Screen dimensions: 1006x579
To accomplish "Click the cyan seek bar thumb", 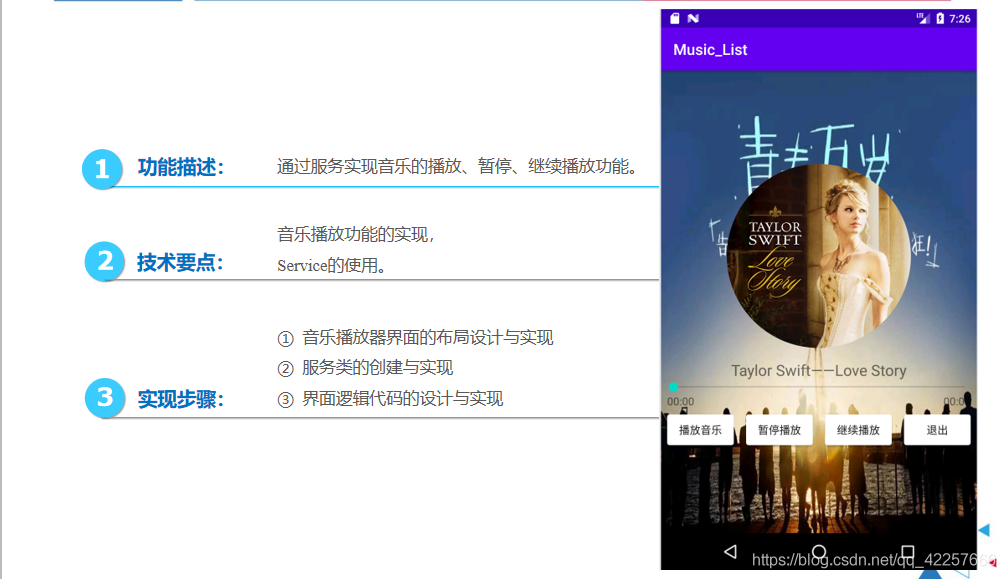I will pos(673,387).
